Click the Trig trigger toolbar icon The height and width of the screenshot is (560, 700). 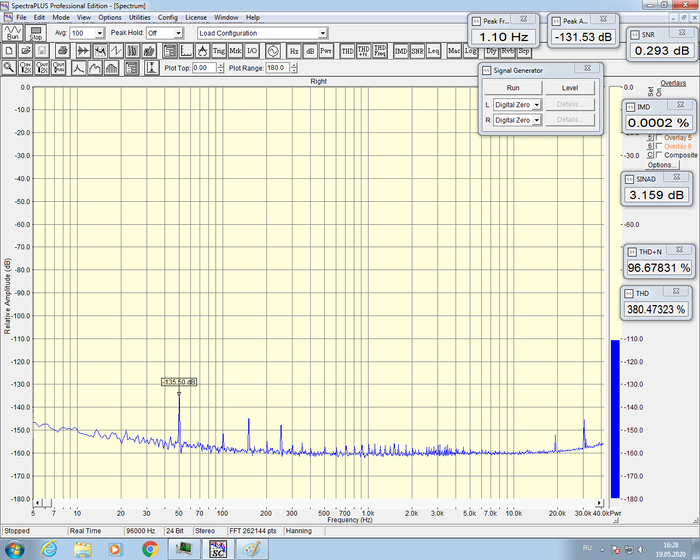(x=218, y=50)
